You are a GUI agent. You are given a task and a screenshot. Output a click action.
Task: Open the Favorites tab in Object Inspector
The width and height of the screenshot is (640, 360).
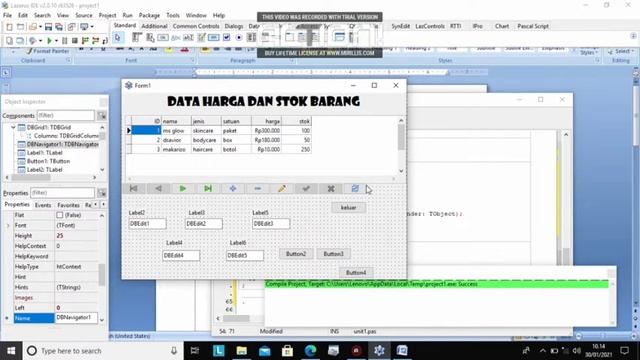[68, 205]
